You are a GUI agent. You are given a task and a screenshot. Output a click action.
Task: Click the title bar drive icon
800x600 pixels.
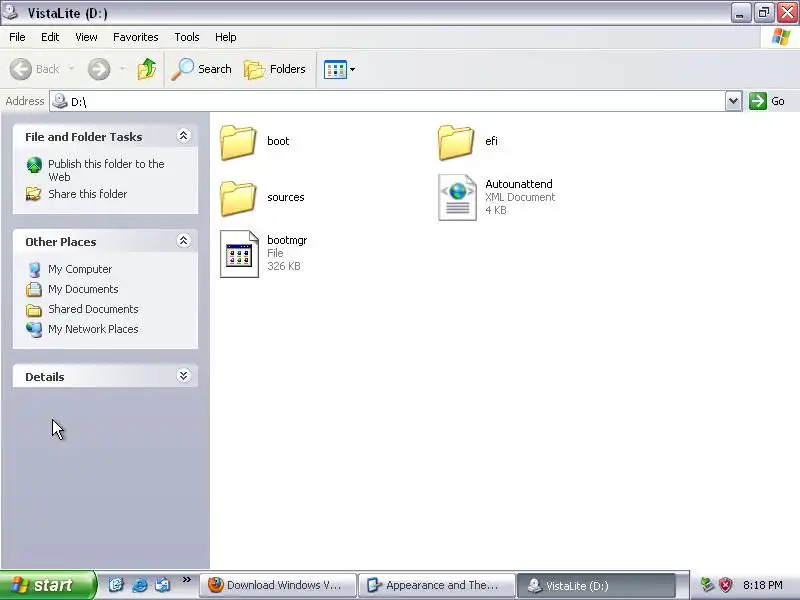point(11,12)
